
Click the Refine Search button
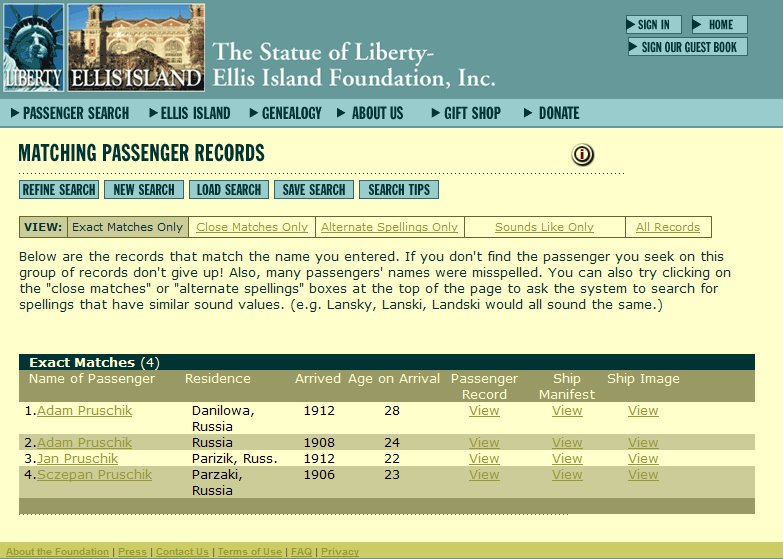pos(59,190)
